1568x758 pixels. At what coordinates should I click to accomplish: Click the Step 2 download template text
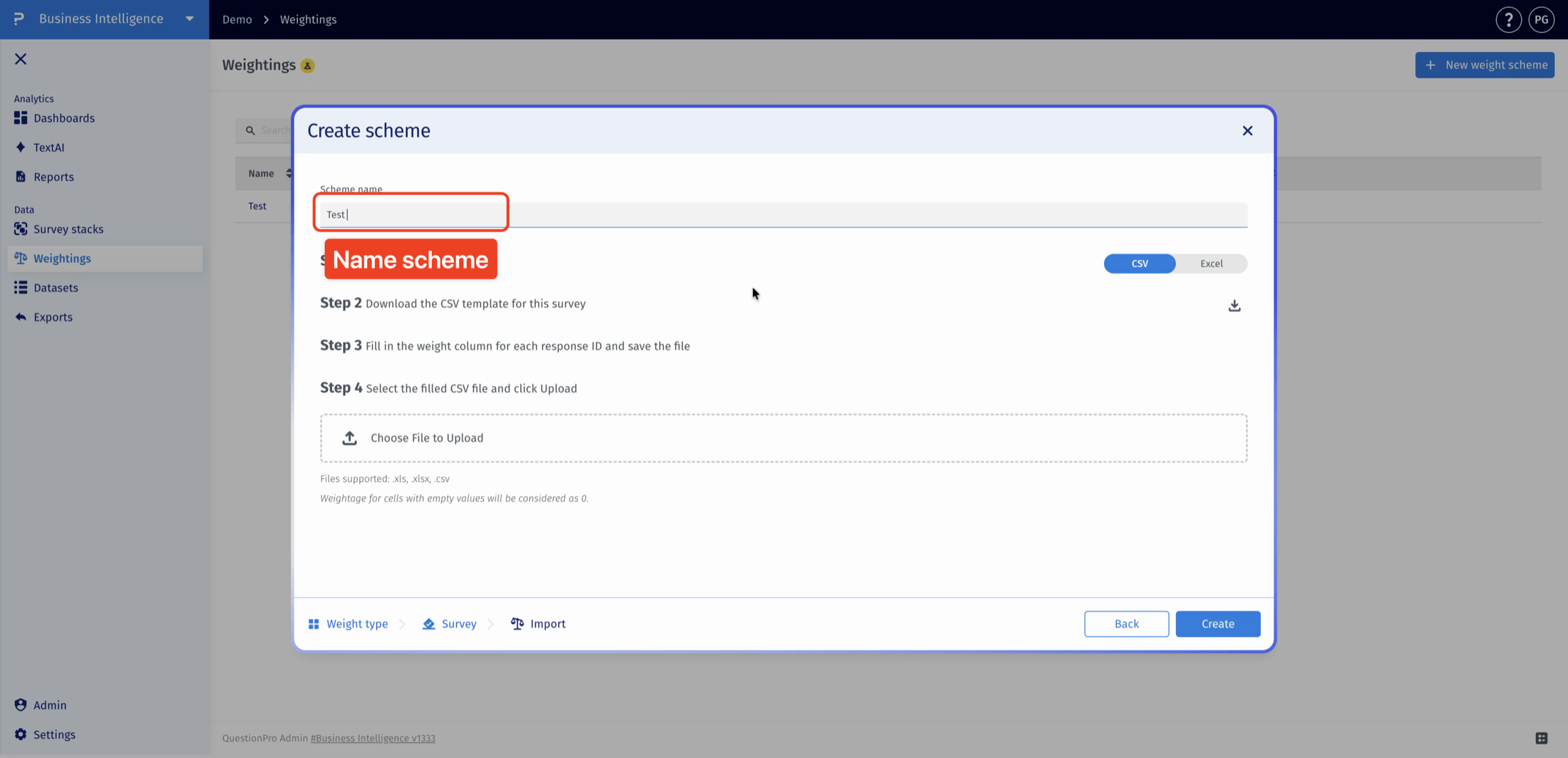[475, 303]
